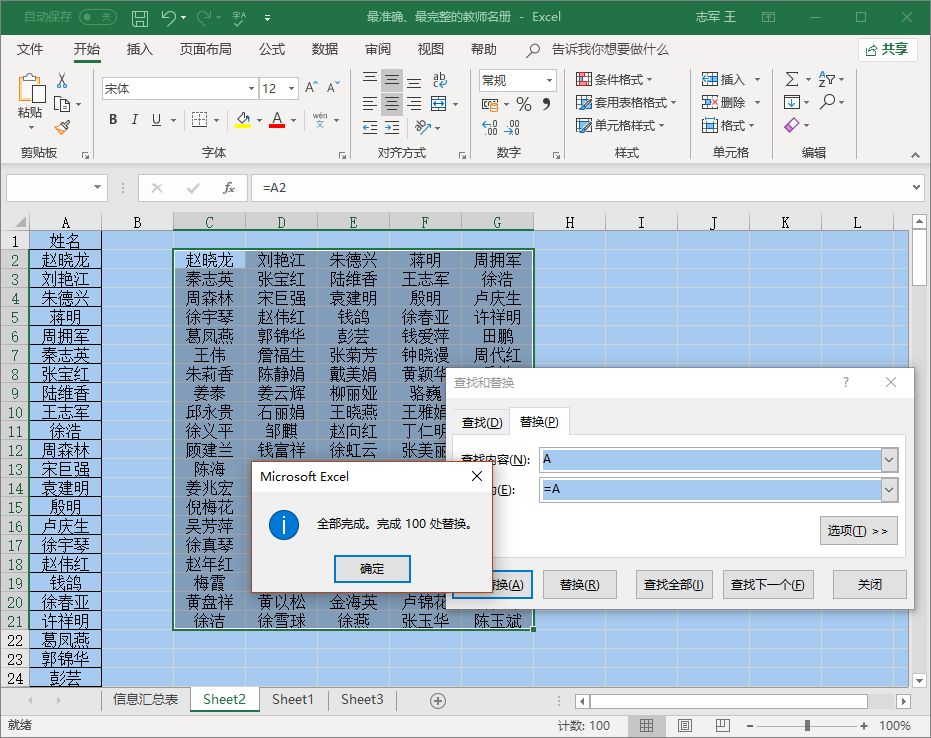This screenshot has width=931, height=738.
Task: Click the Merge and Center icon
Action: click(x=439, y=103)
